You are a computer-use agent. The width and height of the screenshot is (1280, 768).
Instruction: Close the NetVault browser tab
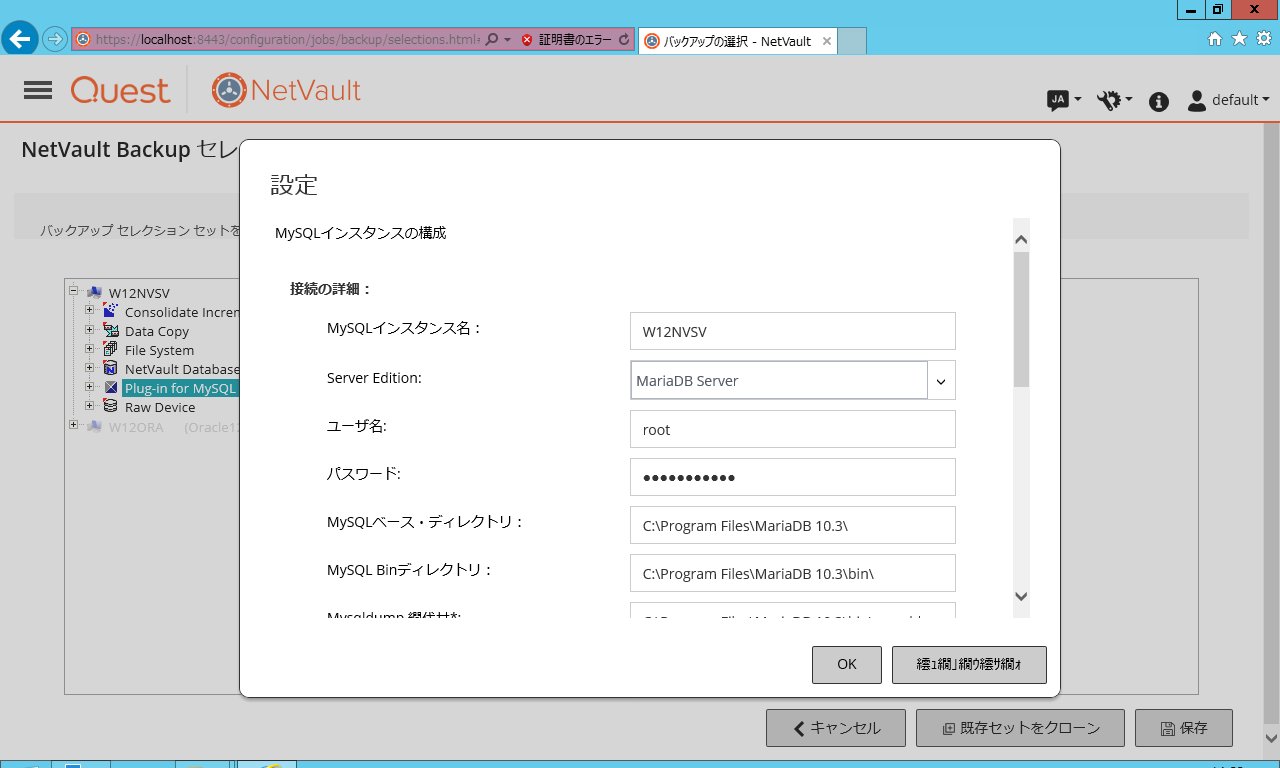(826, 41)
